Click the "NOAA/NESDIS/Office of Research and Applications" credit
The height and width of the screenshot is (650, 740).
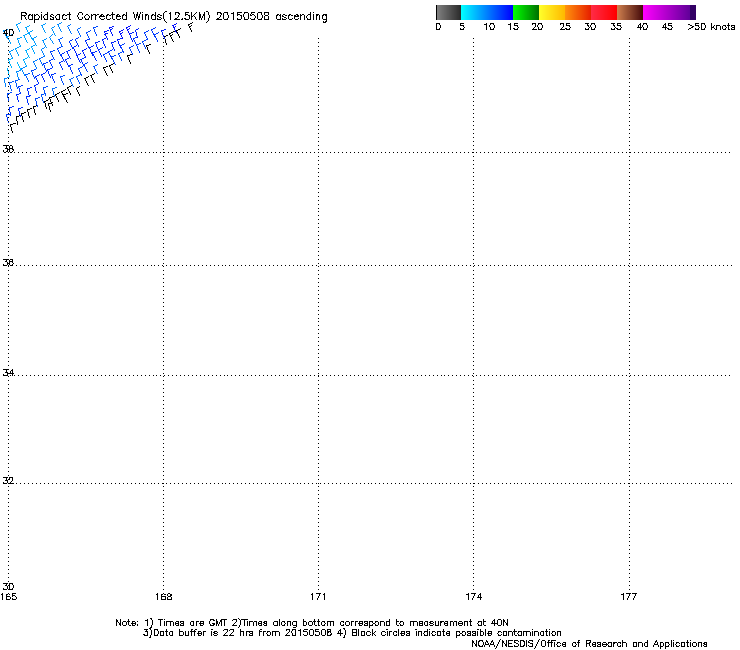point(589,644)
